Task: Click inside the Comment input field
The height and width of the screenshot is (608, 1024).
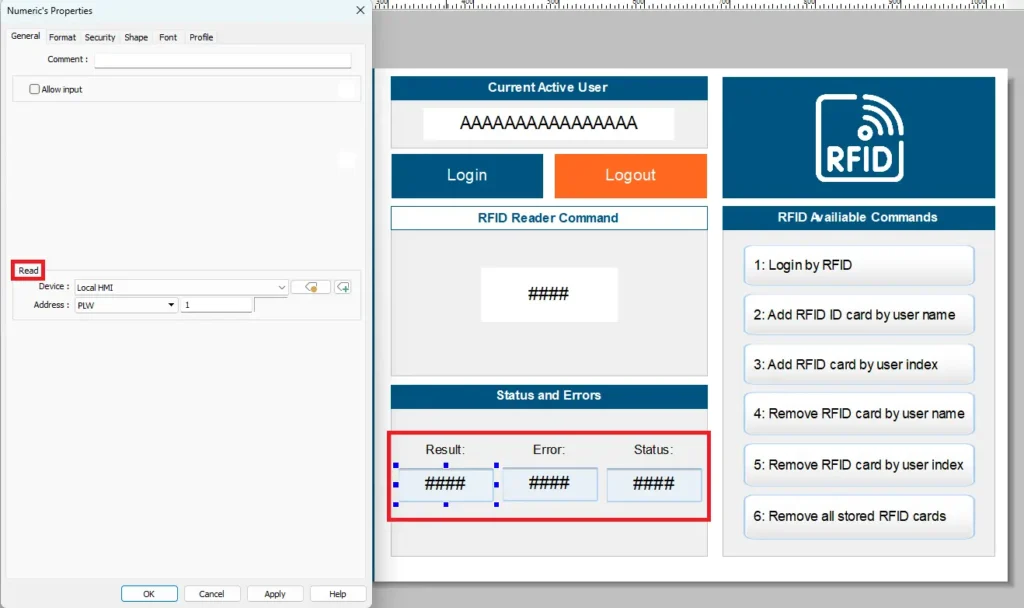Action: [222, 59]
